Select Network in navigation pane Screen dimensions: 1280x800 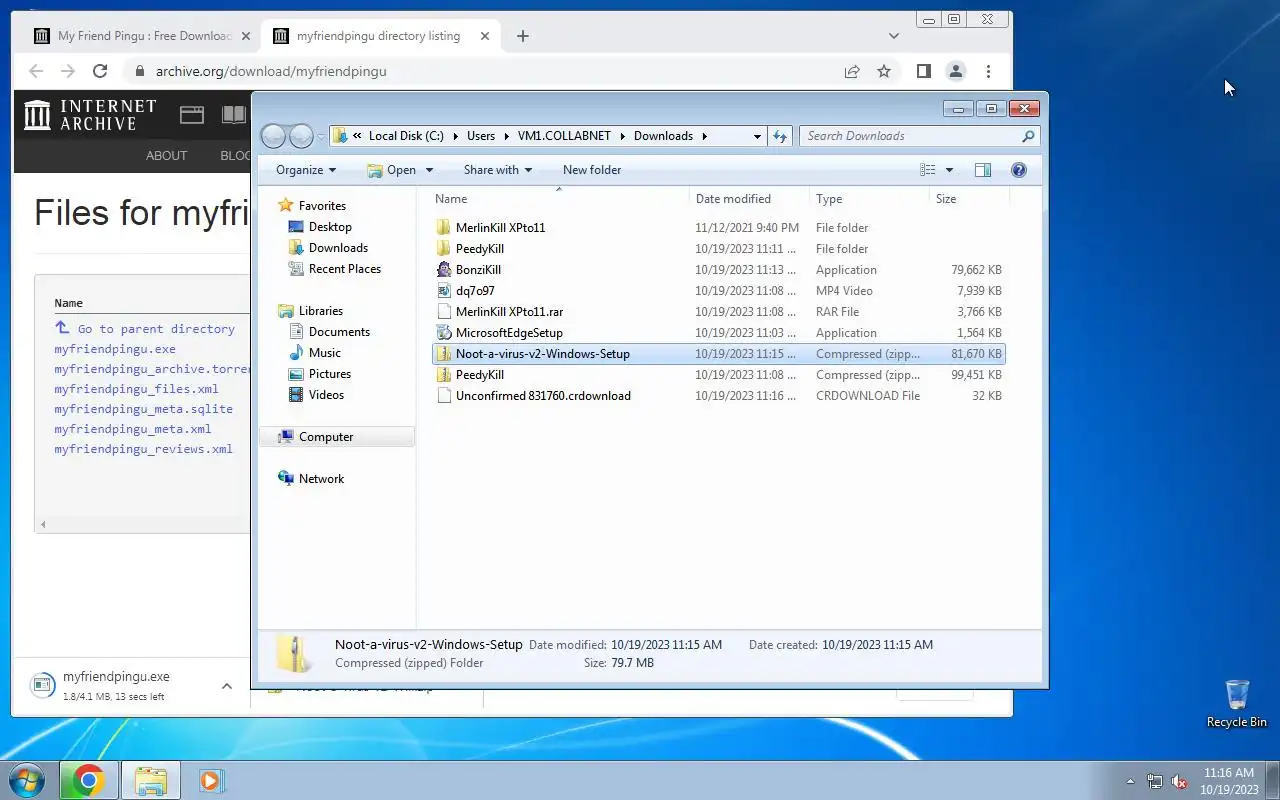coord(321,479)
